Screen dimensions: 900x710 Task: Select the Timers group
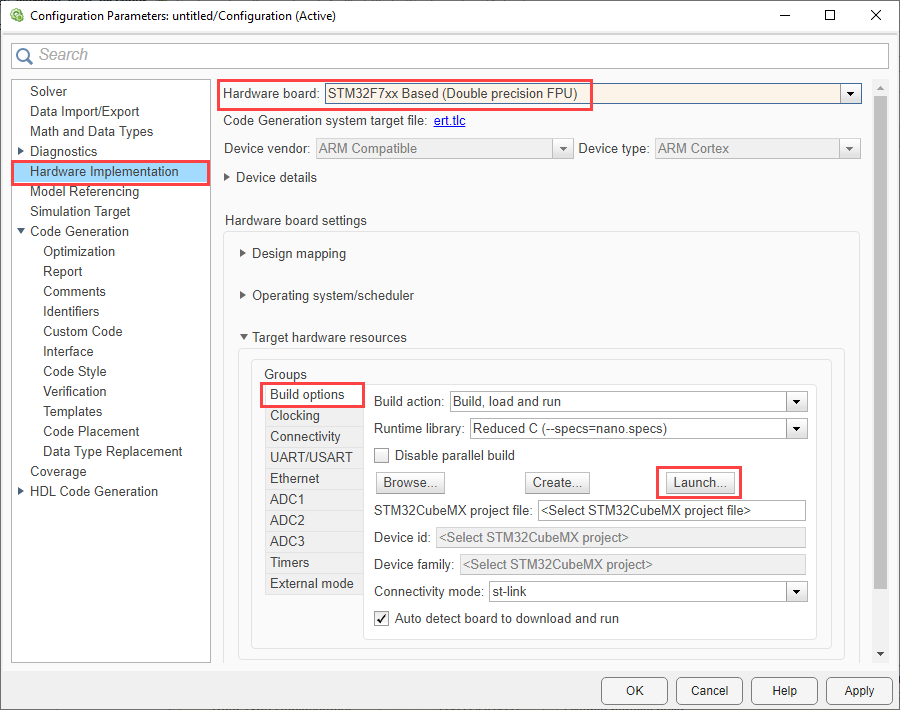(x=289, y=562)
